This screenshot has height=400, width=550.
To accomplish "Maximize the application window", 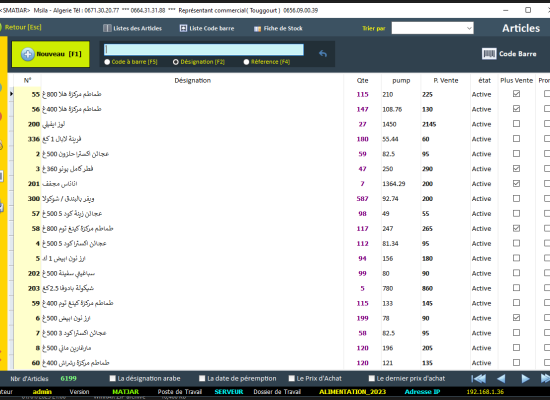I will [528, 10].
